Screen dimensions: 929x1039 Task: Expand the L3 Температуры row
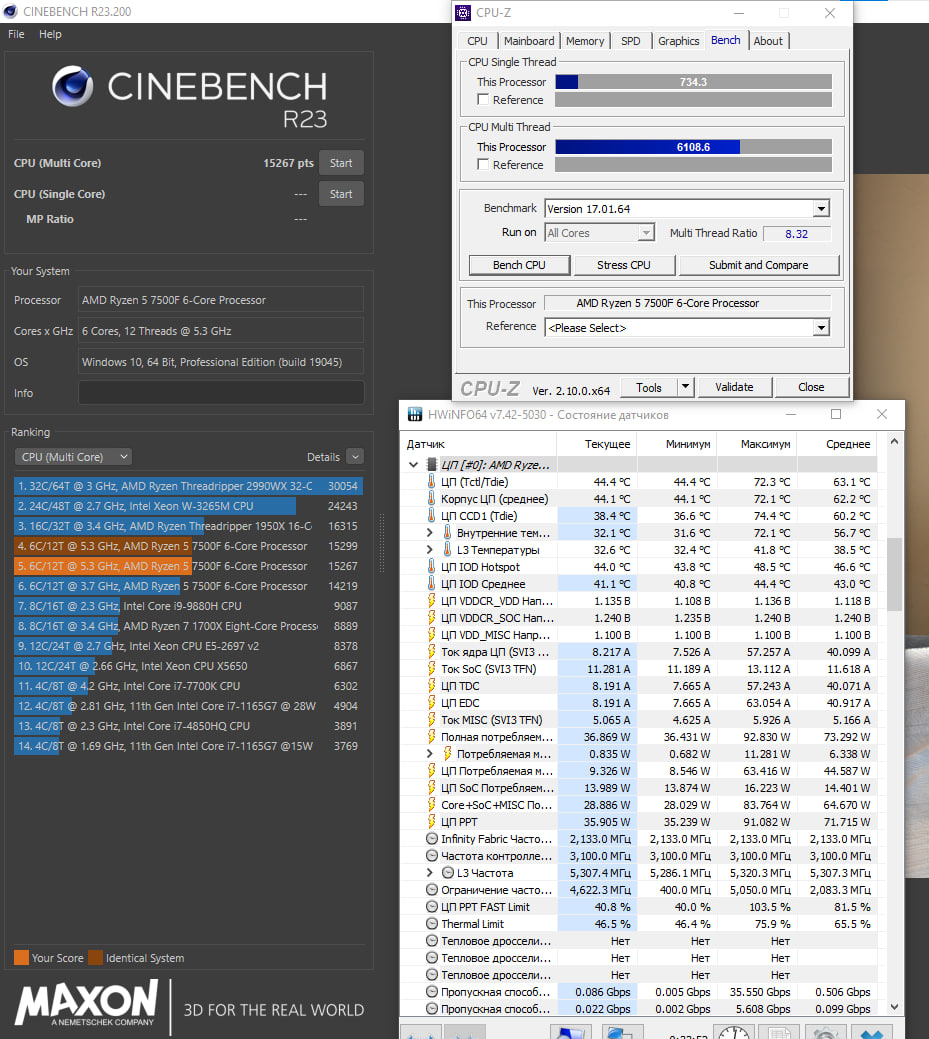pos(429,549)
